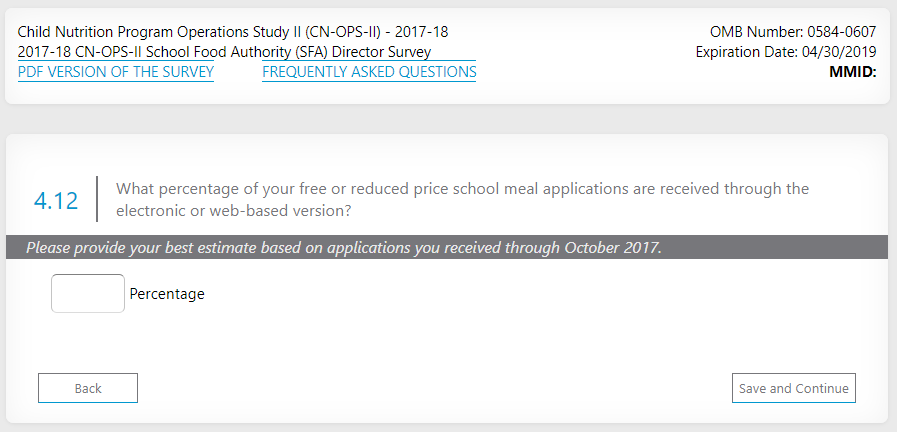Click the Back button
The height and width of the screenshot is (432, 897).
click(88, 388)
